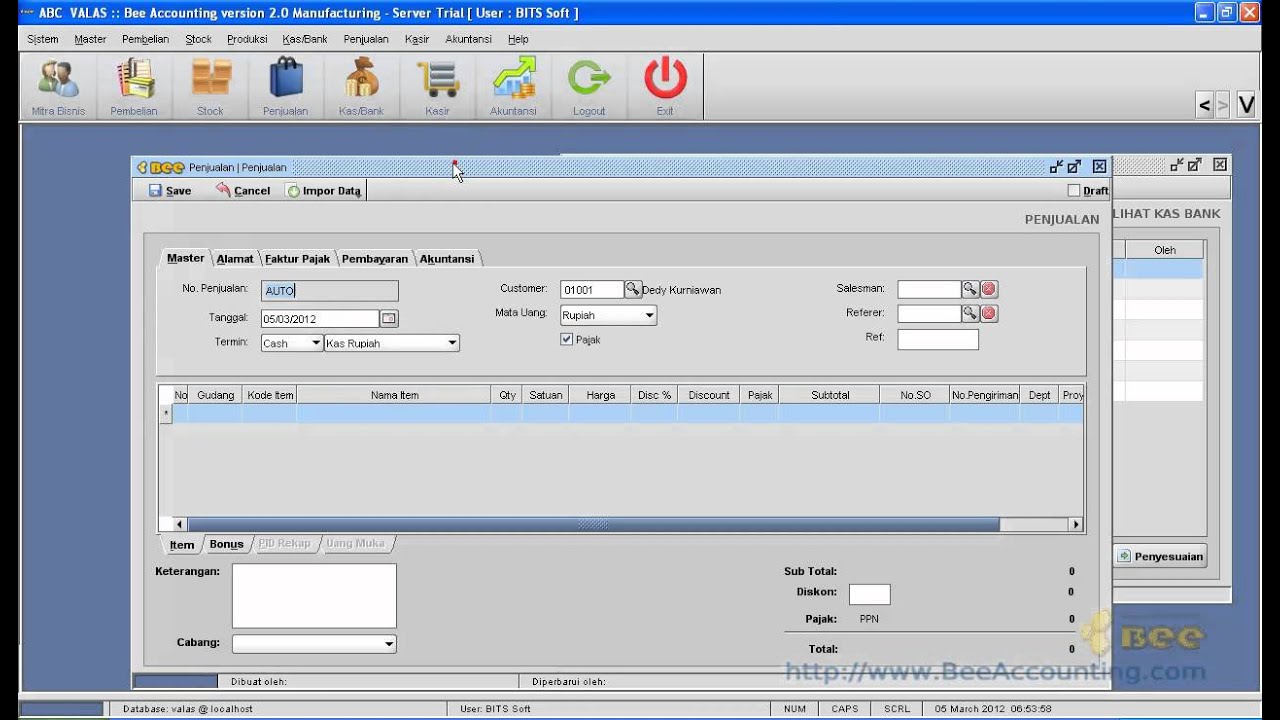Image resolution: width=1280 pixels, height=720 pixels.
Task: Click the Salesman input field
Action: click(x=929, y=289)
